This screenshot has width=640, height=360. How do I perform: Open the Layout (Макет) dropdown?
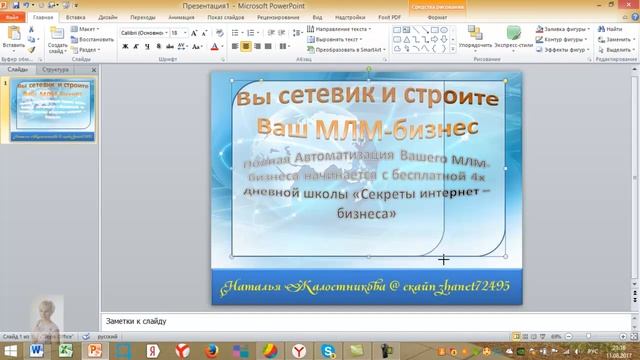(85, 29)
